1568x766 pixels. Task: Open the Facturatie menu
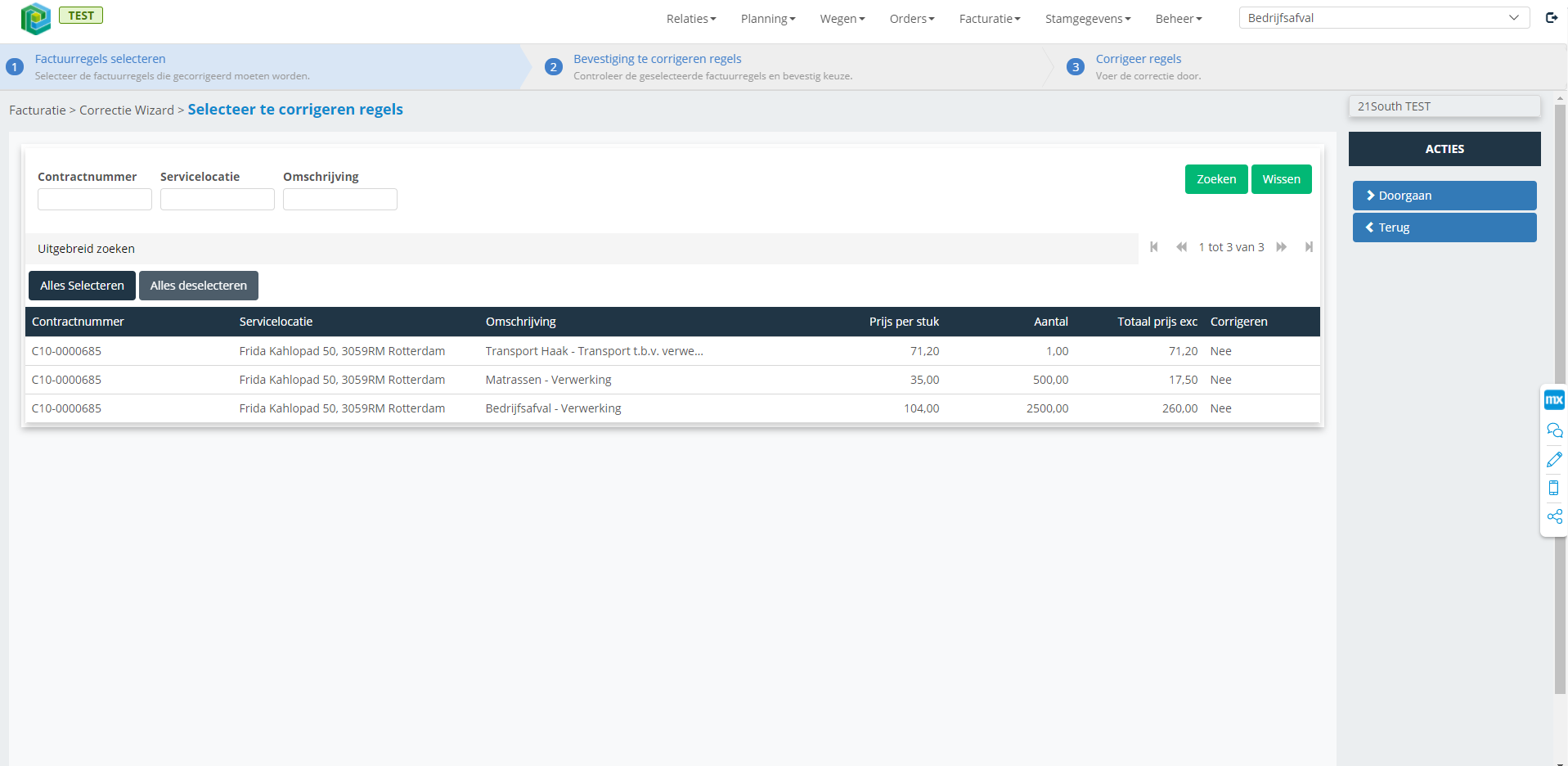click(x=990, y=19)
